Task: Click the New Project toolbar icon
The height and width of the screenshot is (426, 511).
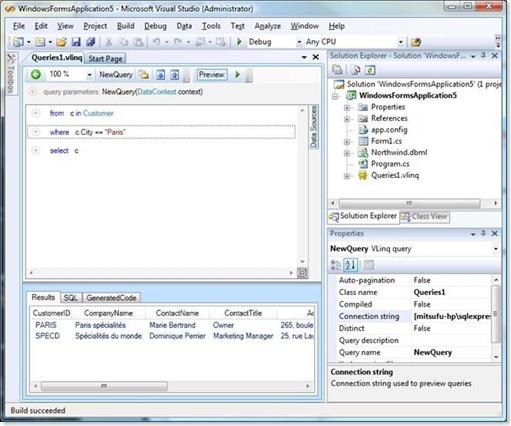Action: (x=18, y=42)
